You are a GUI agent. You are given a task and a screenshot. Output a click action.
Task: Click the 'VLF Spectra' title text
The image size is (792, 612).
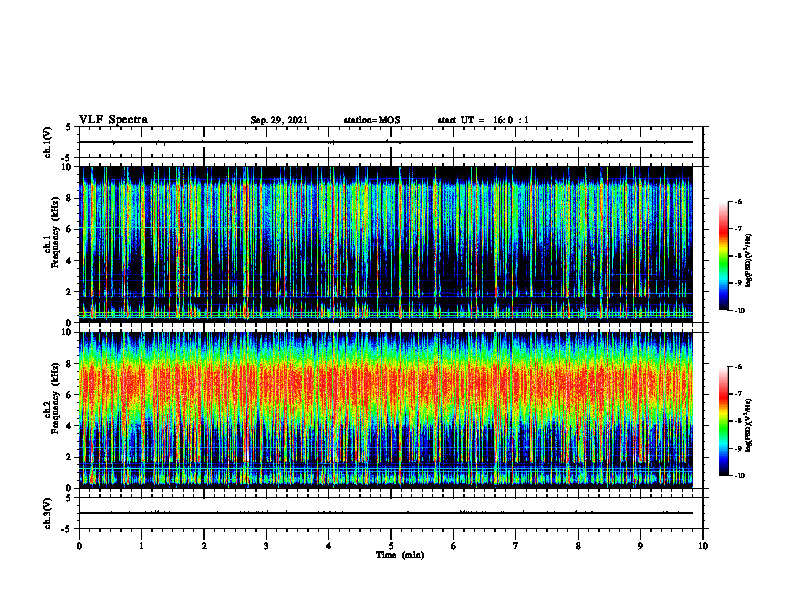[113, 120]
